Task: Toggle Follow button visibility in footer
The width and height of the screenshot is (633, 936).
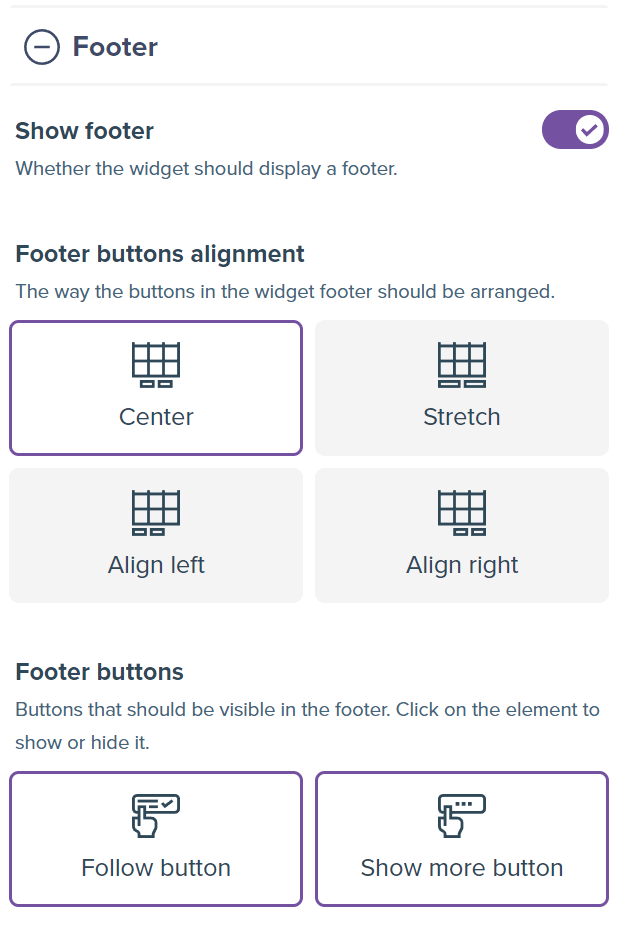Action: 156,839
